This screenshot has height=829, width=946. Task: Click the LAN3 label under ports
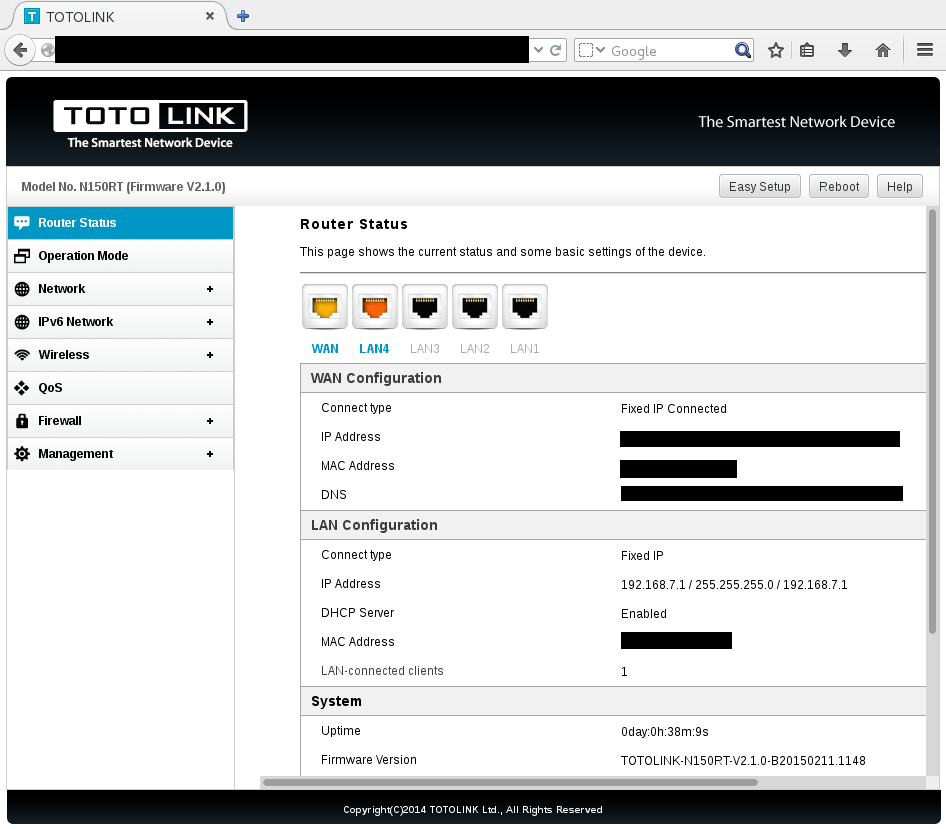coord(425,349)
